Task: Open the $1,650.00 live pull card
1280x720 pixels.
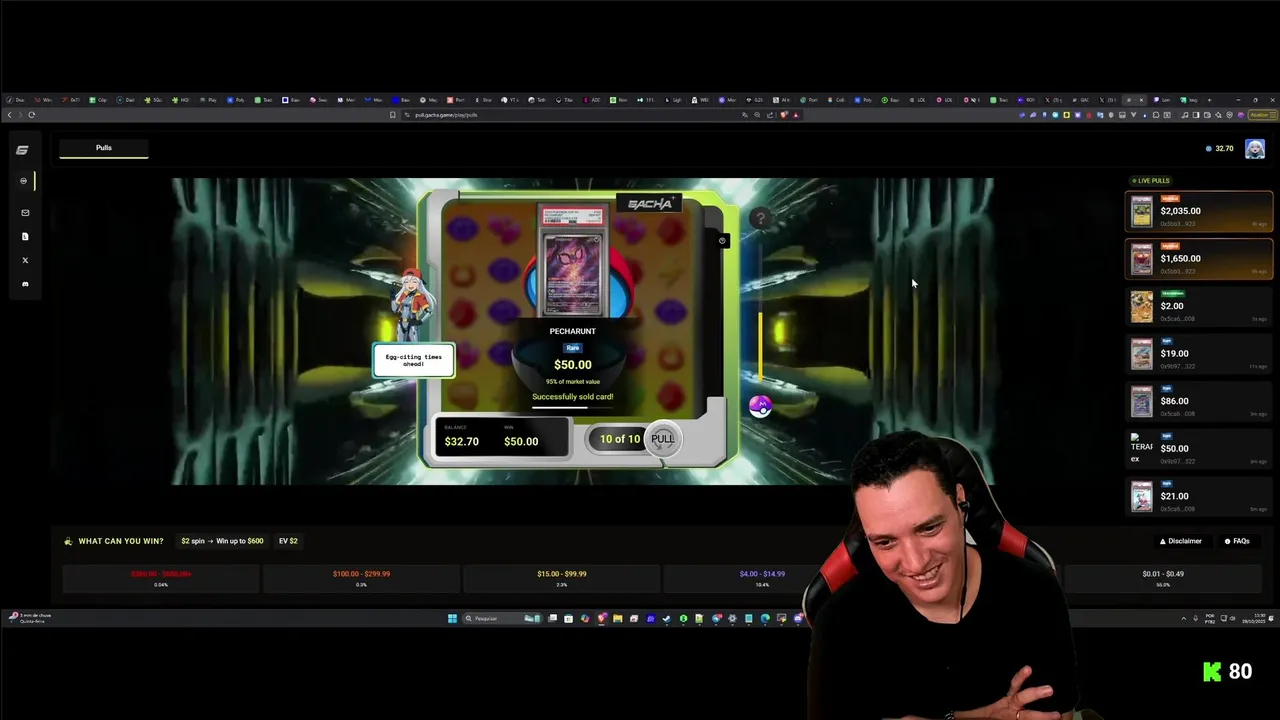Action: pyautogui.click(x=1199, y=258)
